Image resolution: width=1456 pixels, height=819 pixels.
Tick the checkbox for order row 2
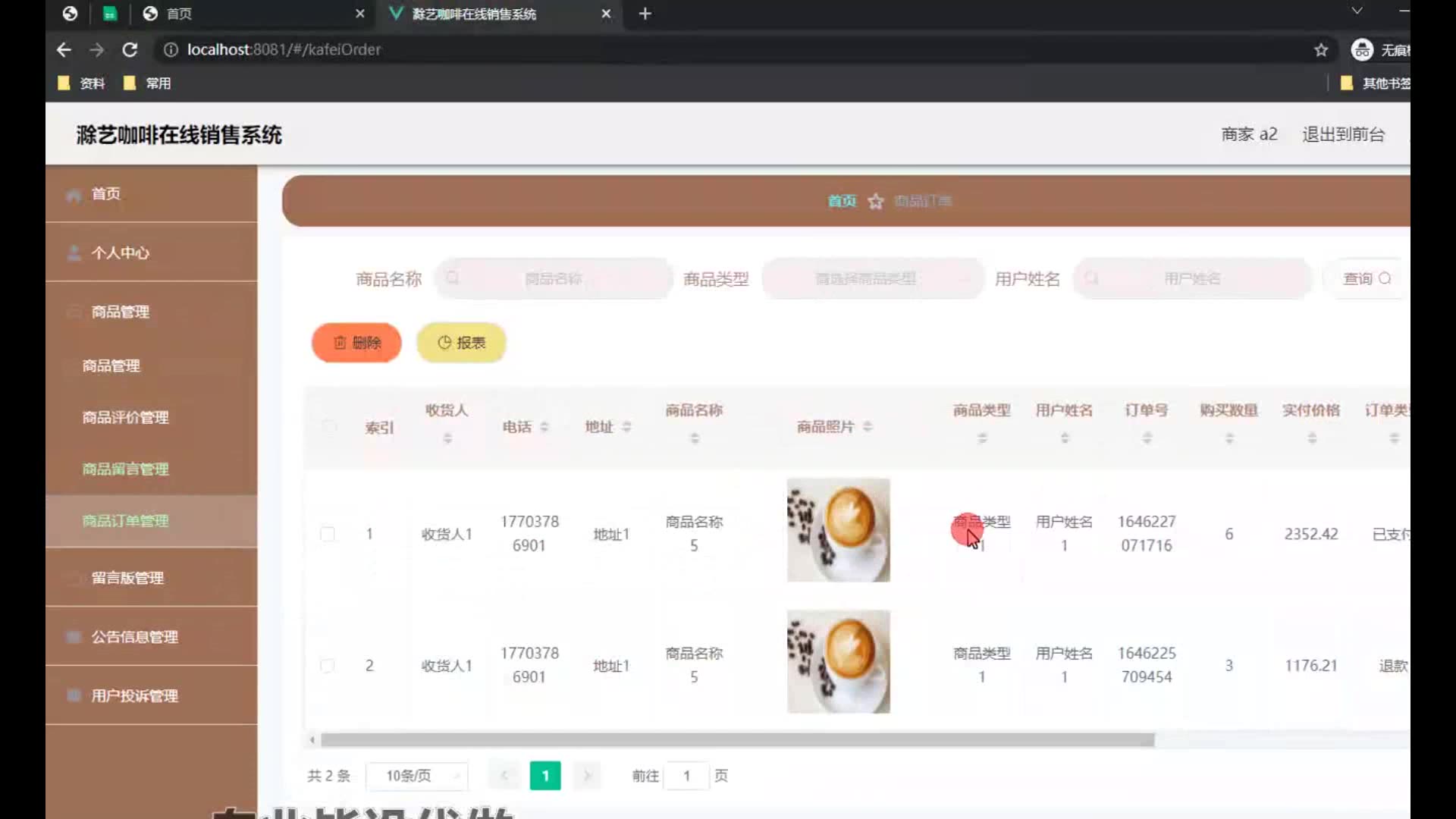pyautogui.click(x=328, y=666)
